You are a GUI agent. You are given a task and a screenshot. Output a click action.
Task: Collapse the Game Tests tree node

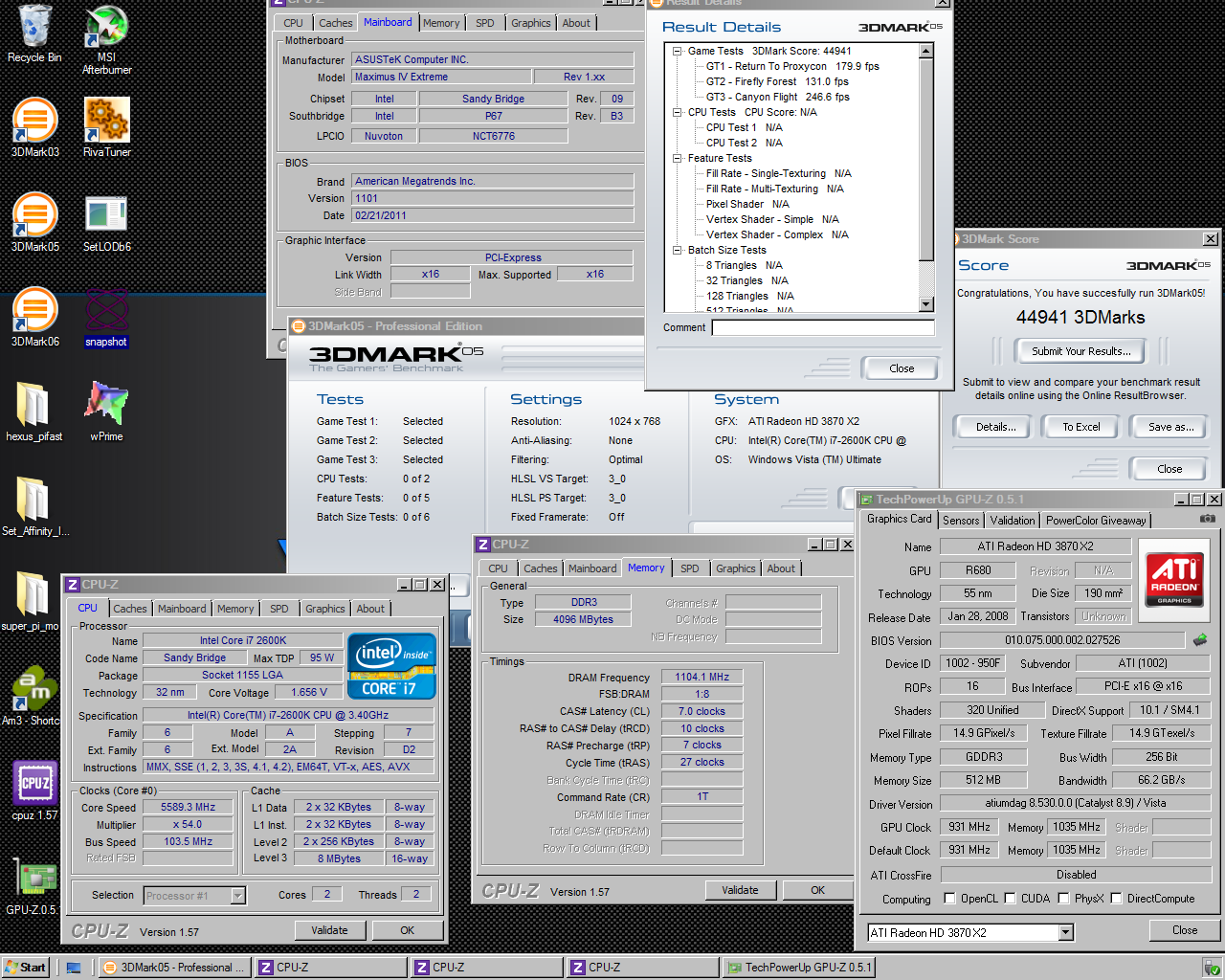pyautogui.click(x=678, y=51)
